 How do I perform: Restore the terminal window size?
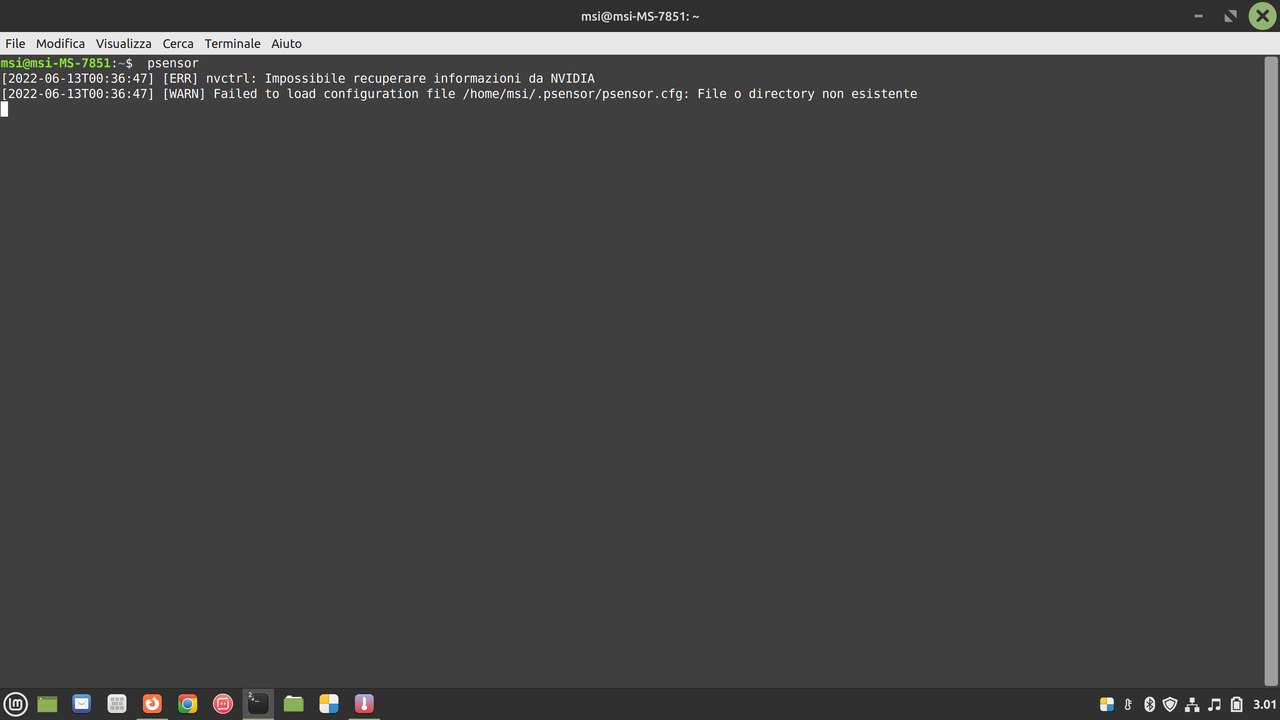coord(1230,16)
